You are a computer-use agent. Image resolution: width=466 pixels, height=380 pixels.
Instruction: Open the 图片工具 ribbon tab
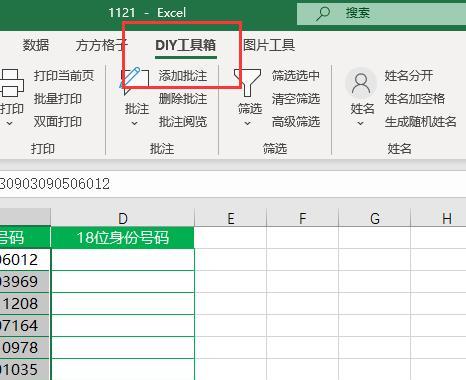(x=269, y=45)
